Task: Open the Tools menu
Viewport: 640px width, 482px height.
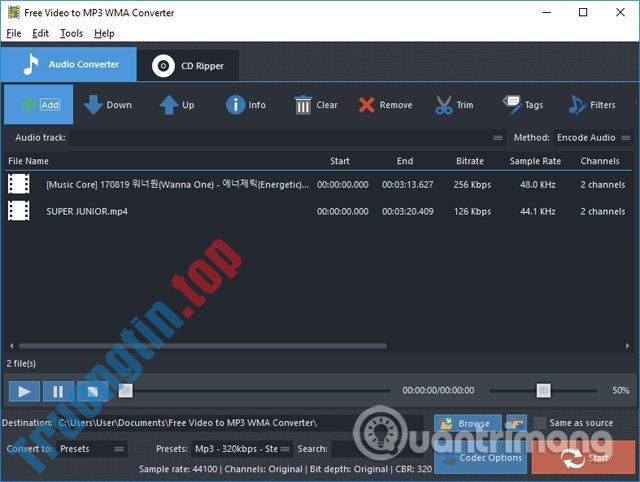Action: coord(71,33)
